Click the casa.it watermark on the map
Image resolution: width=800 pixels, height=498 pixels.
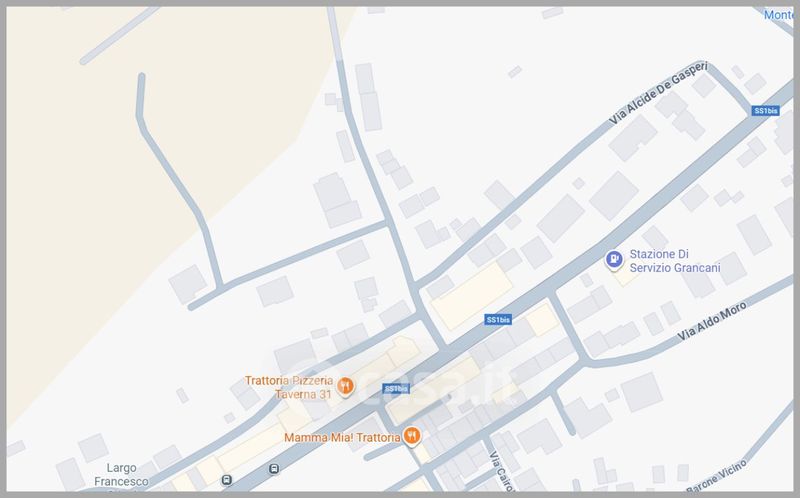402,386
